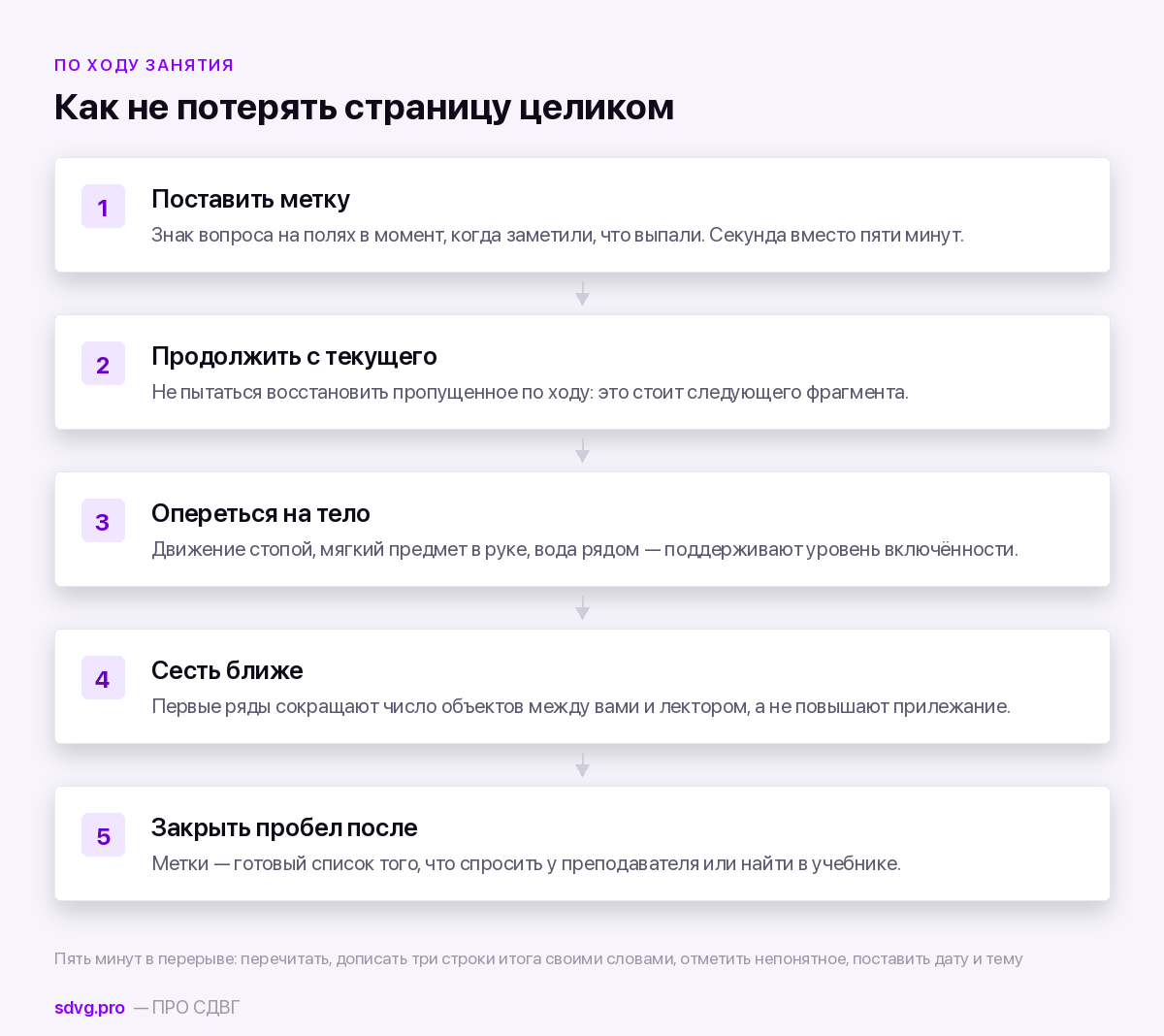Click description starting 'Первые ряды сокращают'

(581, 706)
